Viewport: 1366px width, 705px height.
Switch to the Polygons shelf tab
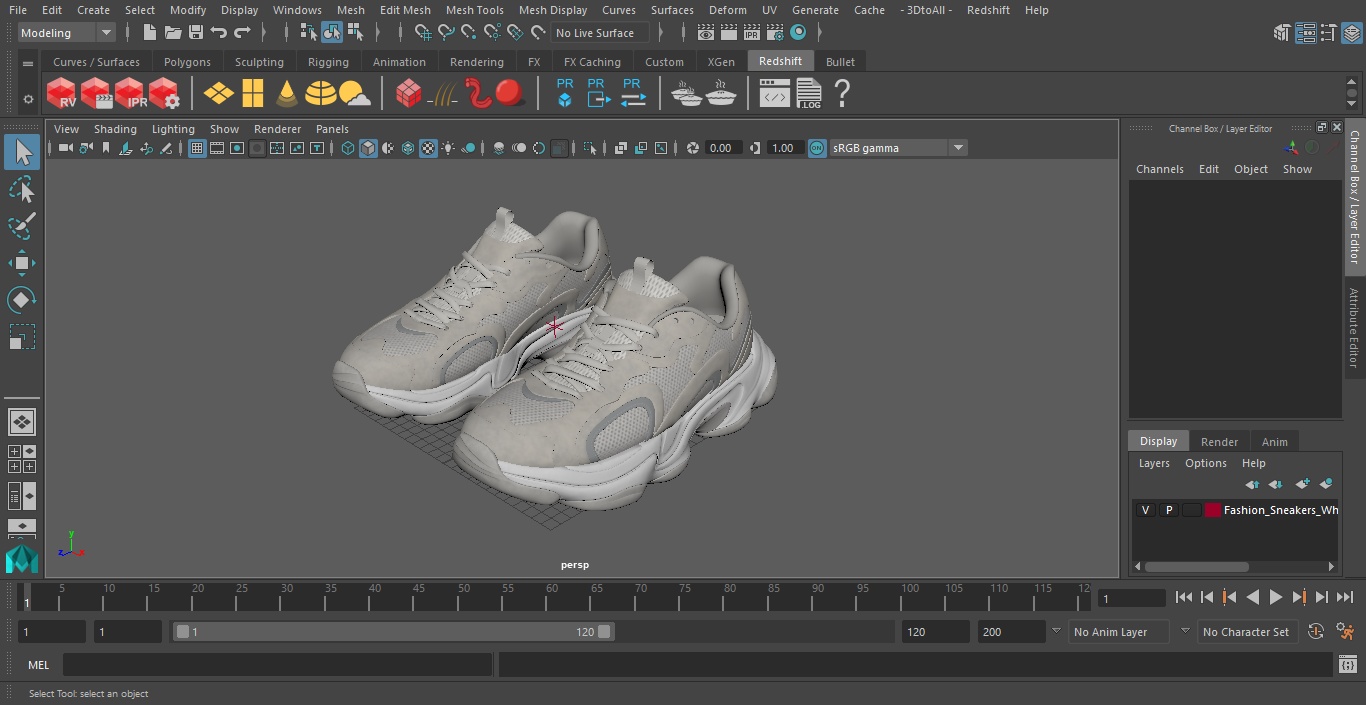pyautogui.click(x=187, y=62)
